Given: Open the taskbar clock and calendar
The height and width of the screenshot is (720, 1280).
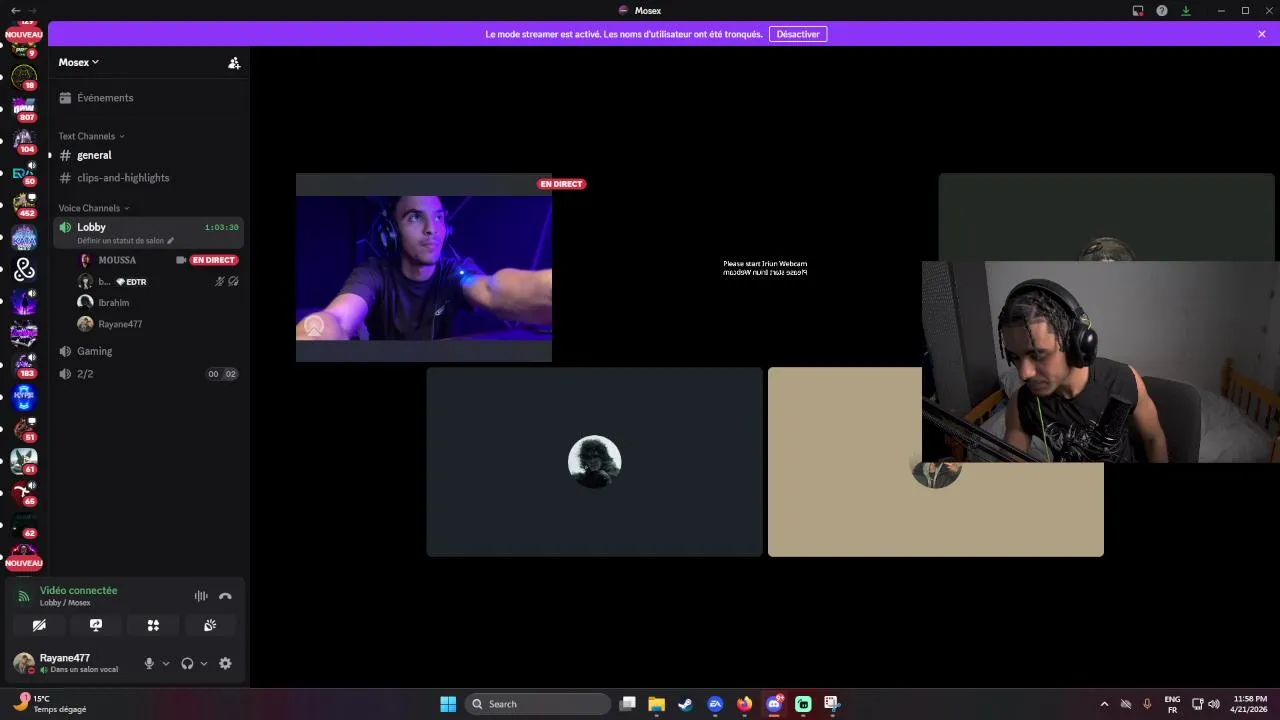Looking at the screenshot, I should (1250, 704).
